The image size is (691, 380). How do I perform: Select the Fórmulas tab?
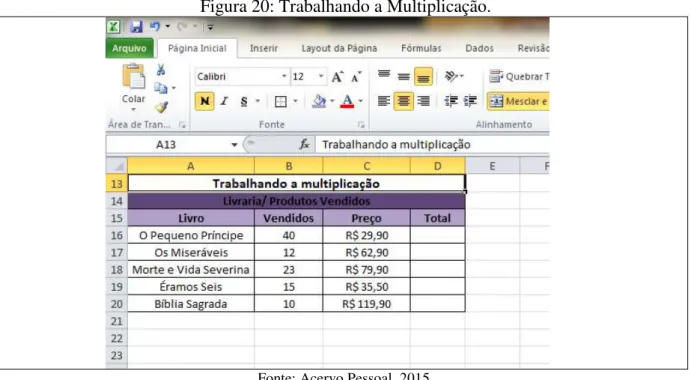click(421, 48)
